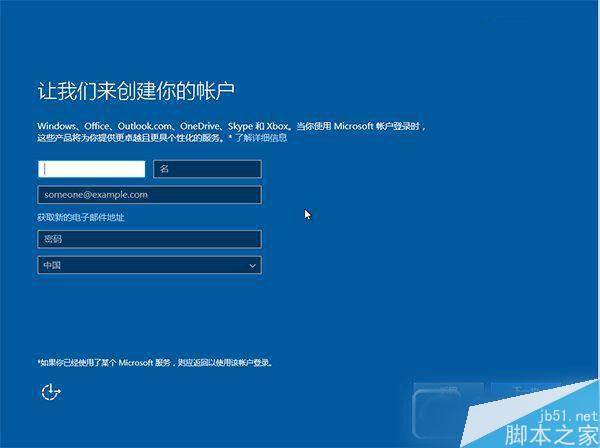Open the Ease of Access icon
Screen dimensions: 600x448
point(50,392)
